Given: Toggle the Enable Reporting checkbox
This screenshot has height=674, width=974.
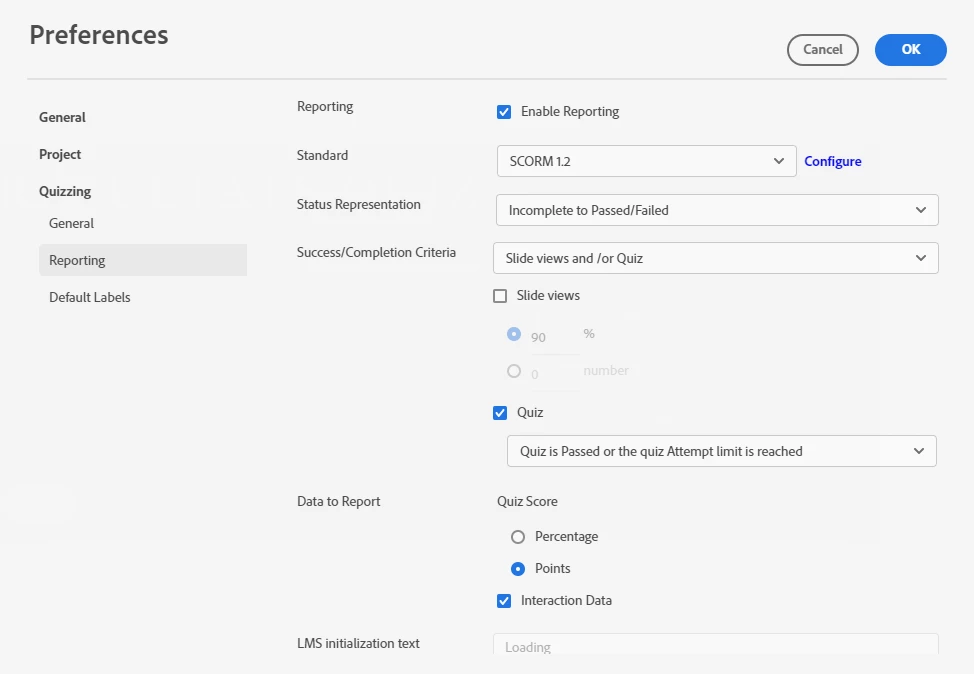Looking at the screenshot, I should pos(504,112).
